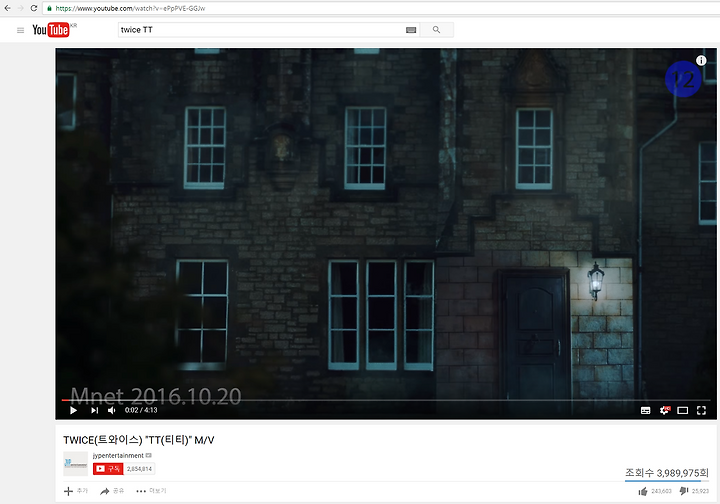This screenshot has width=720, height=504.
Task: Click the magnifier search button
Action: [436, 30]
